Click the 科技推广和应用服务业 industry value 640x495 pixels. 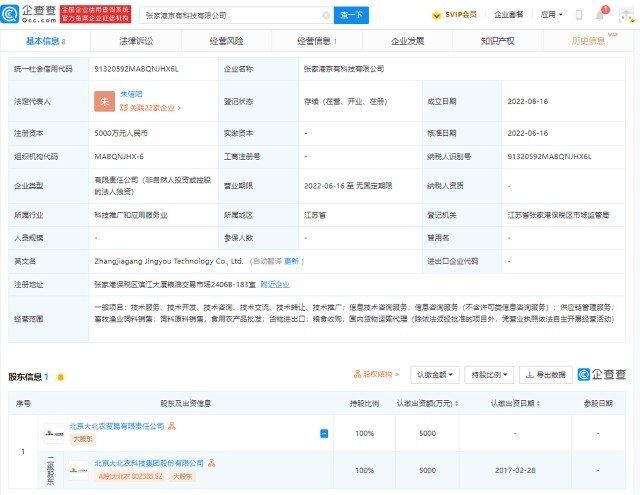131,215
